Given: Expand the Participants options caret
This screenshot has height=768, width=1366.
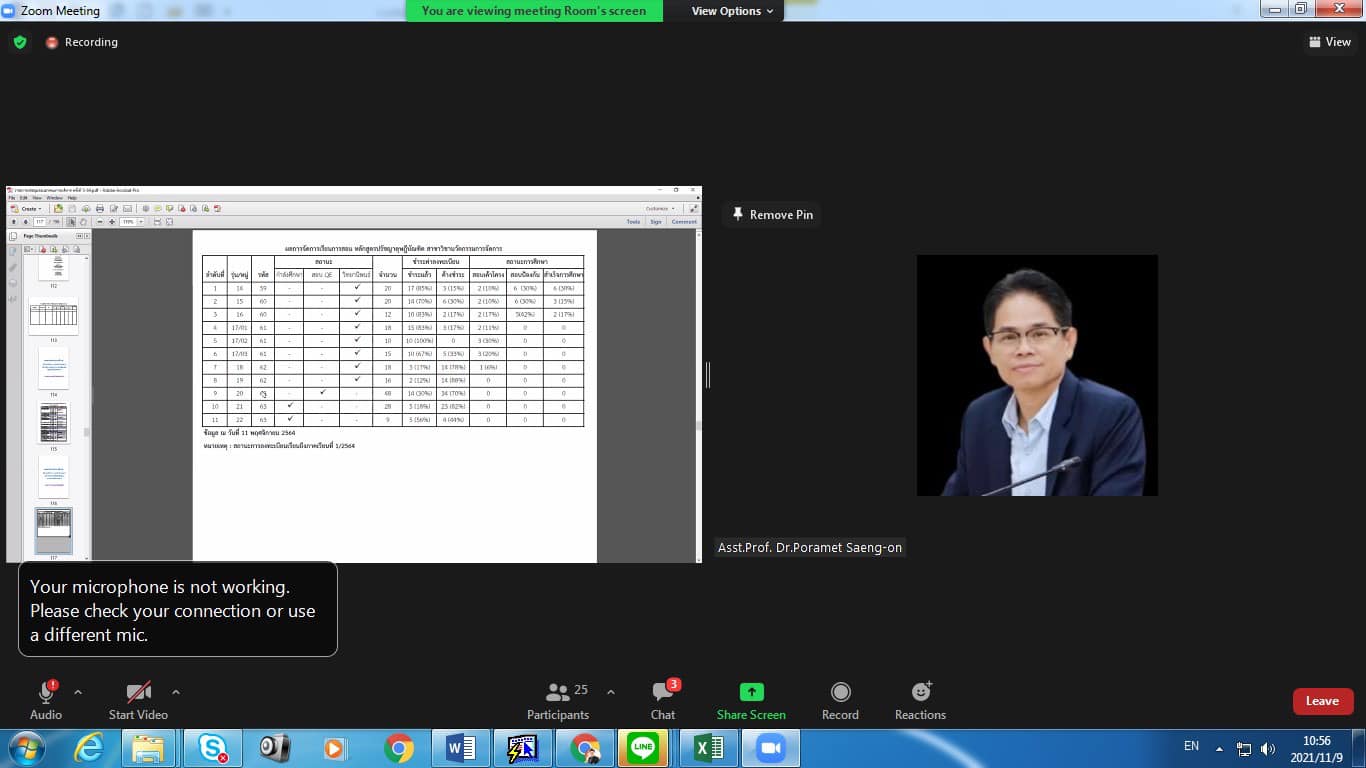Looking at the screenshot, I should [611, 692].
